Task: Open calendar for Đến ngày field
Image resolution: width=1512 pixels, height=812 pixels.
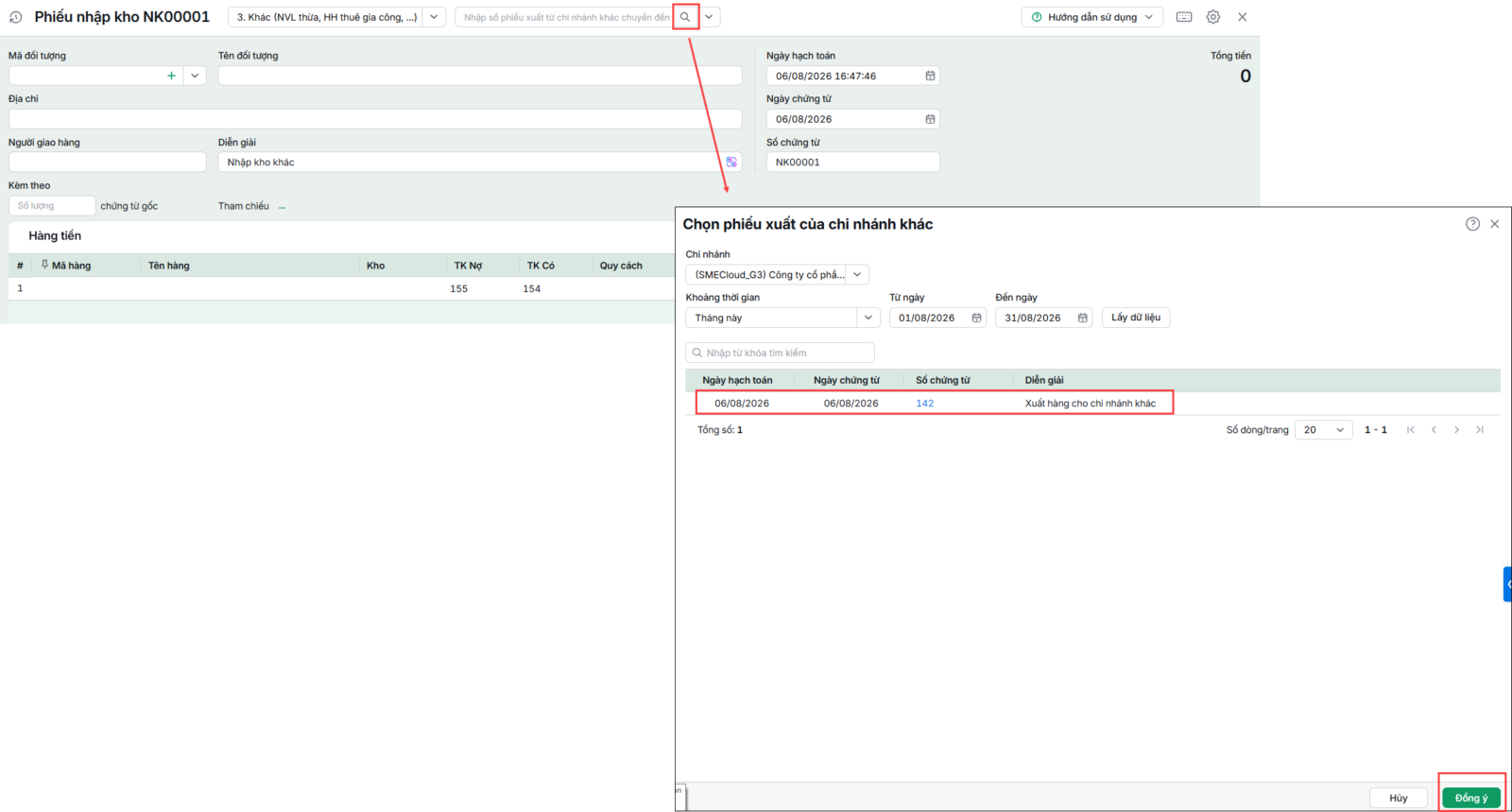Action: [x=1082, y=318]
